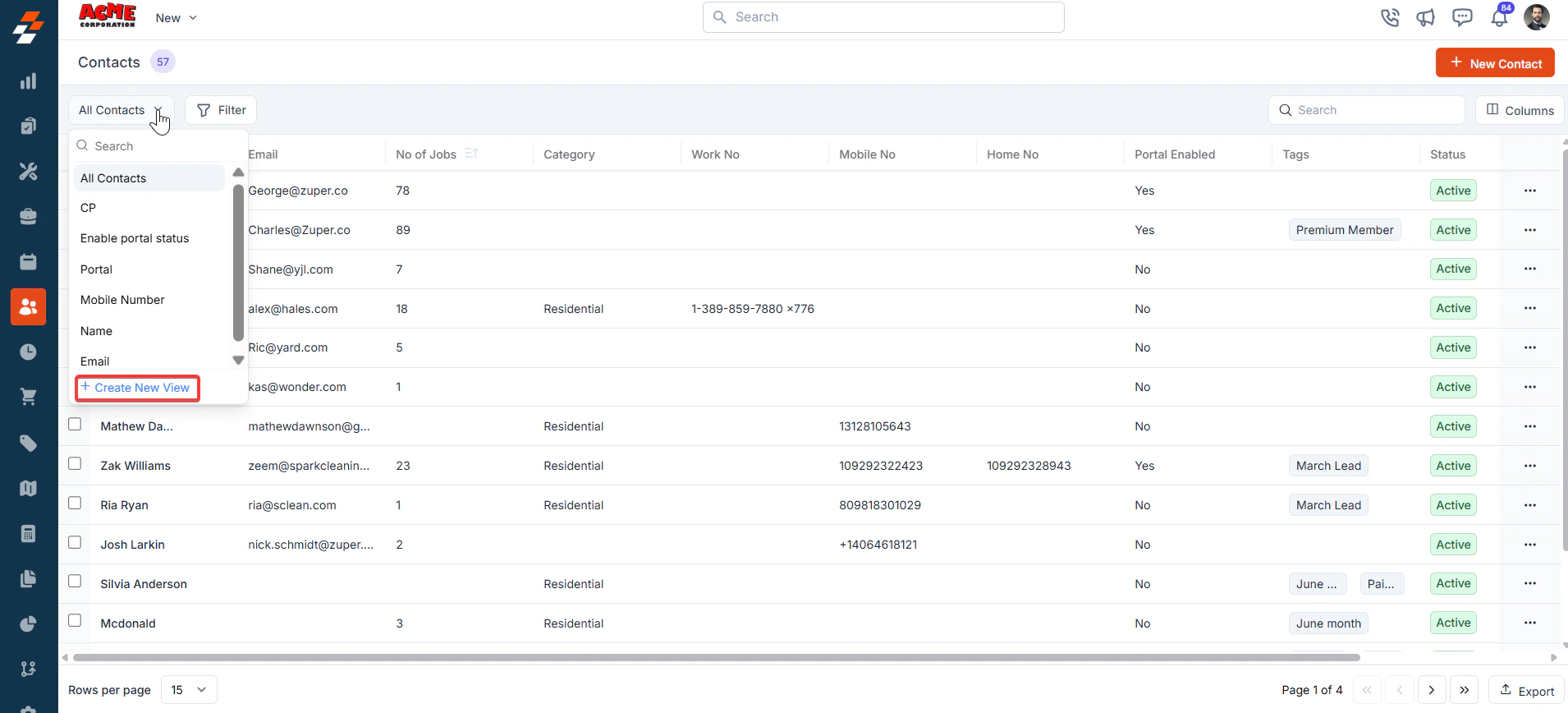
Task: Click the New Contact button
Action: pos(1495,63)
